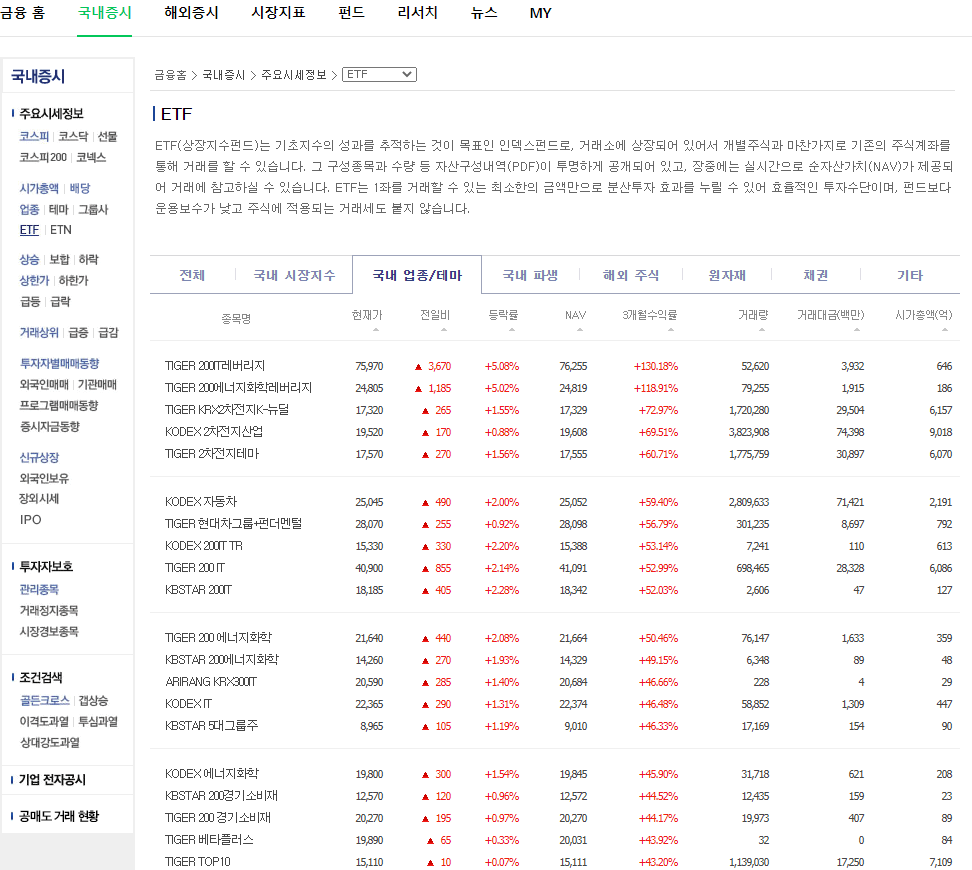Click 코스피 link in sidebar
This screenshot has width=972, height=870.
34,136
